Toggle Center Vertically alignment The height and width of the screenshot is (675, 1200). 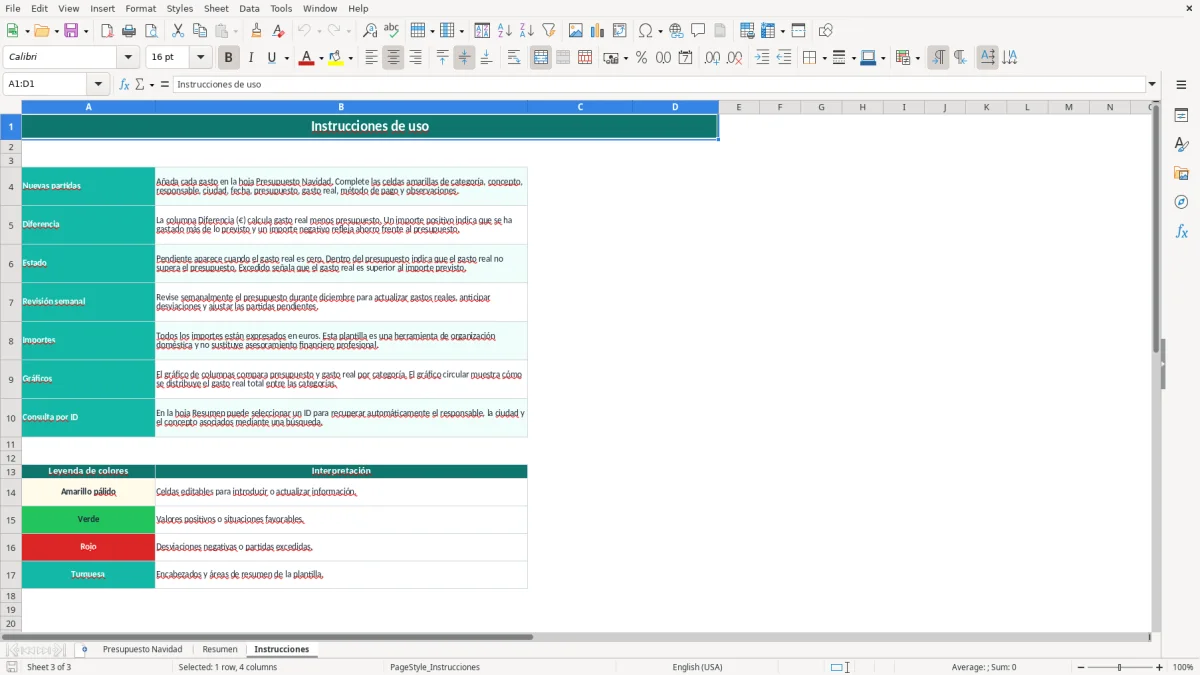tap(464, 58)
